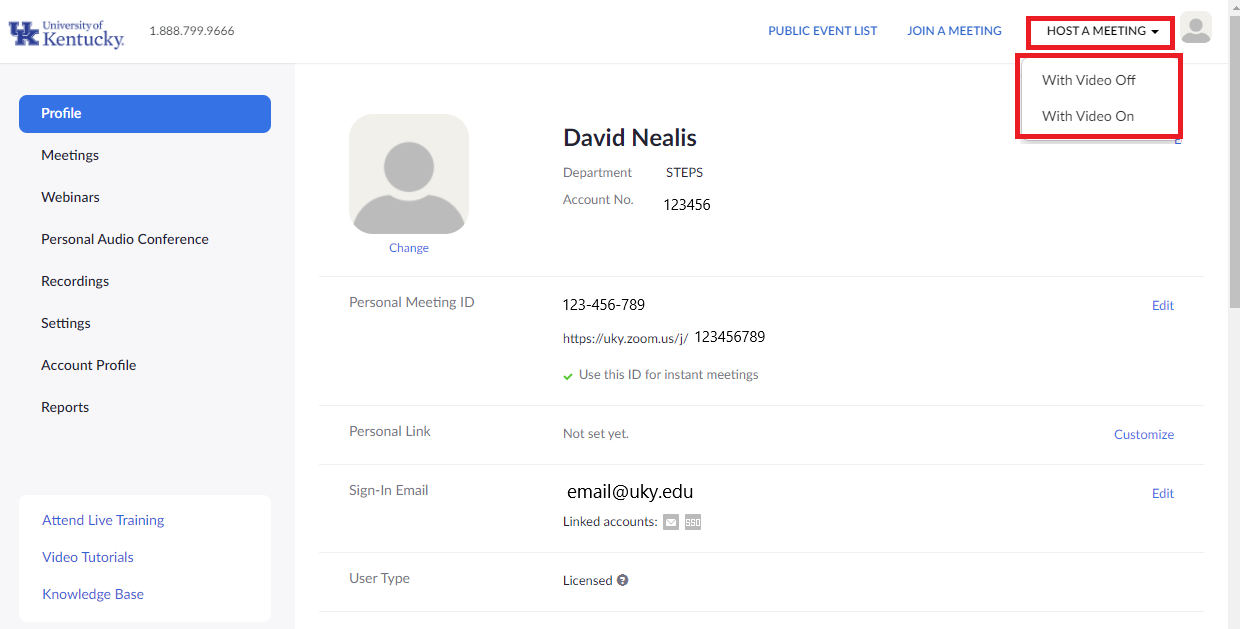Open Join a Meeting link
This screenshot has height=629, width=1240.
pos(954,31)
